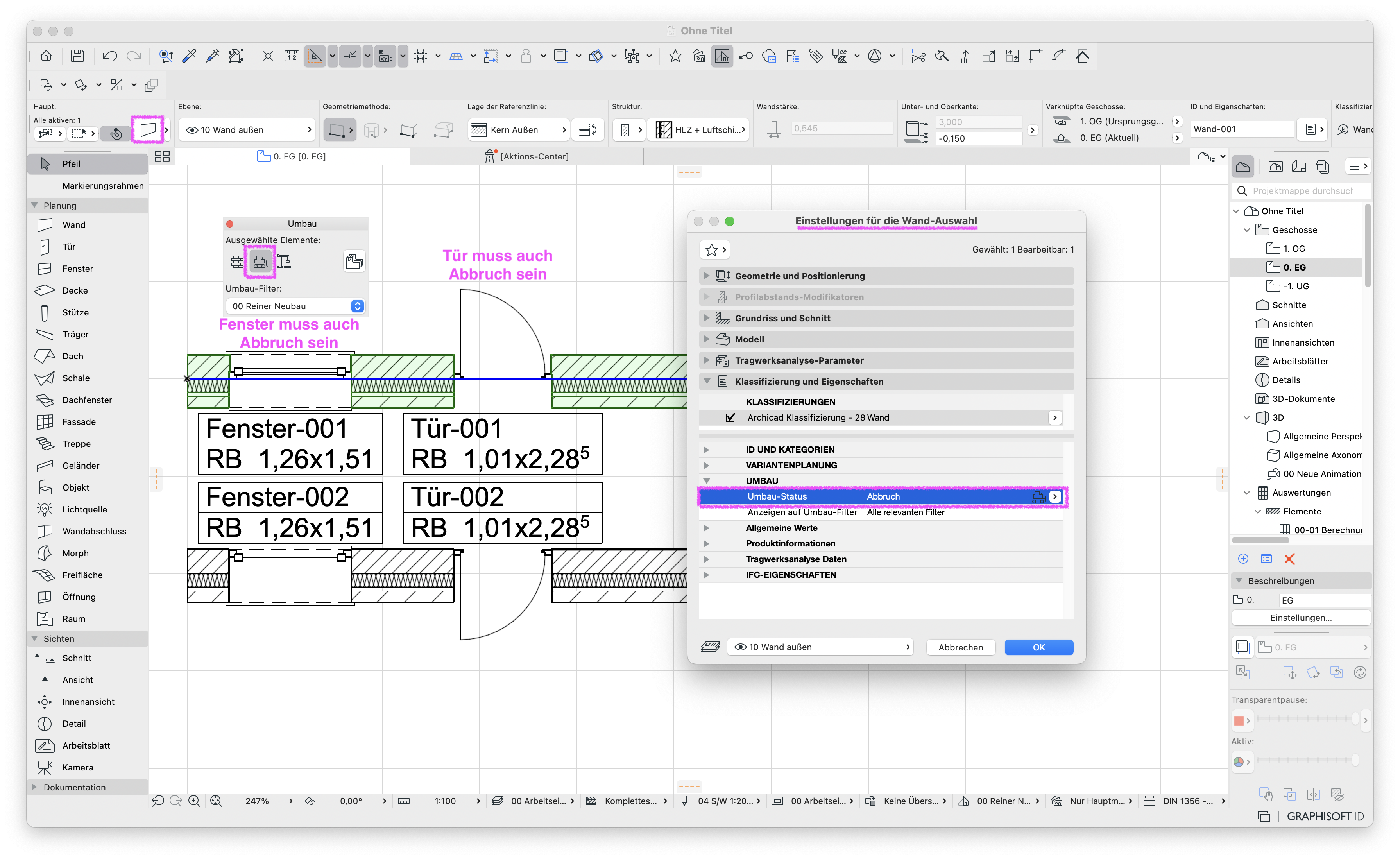The width and height of the screenshot is (1400, 860).
Task: Select the Raum tool
Action: (88, 619)
